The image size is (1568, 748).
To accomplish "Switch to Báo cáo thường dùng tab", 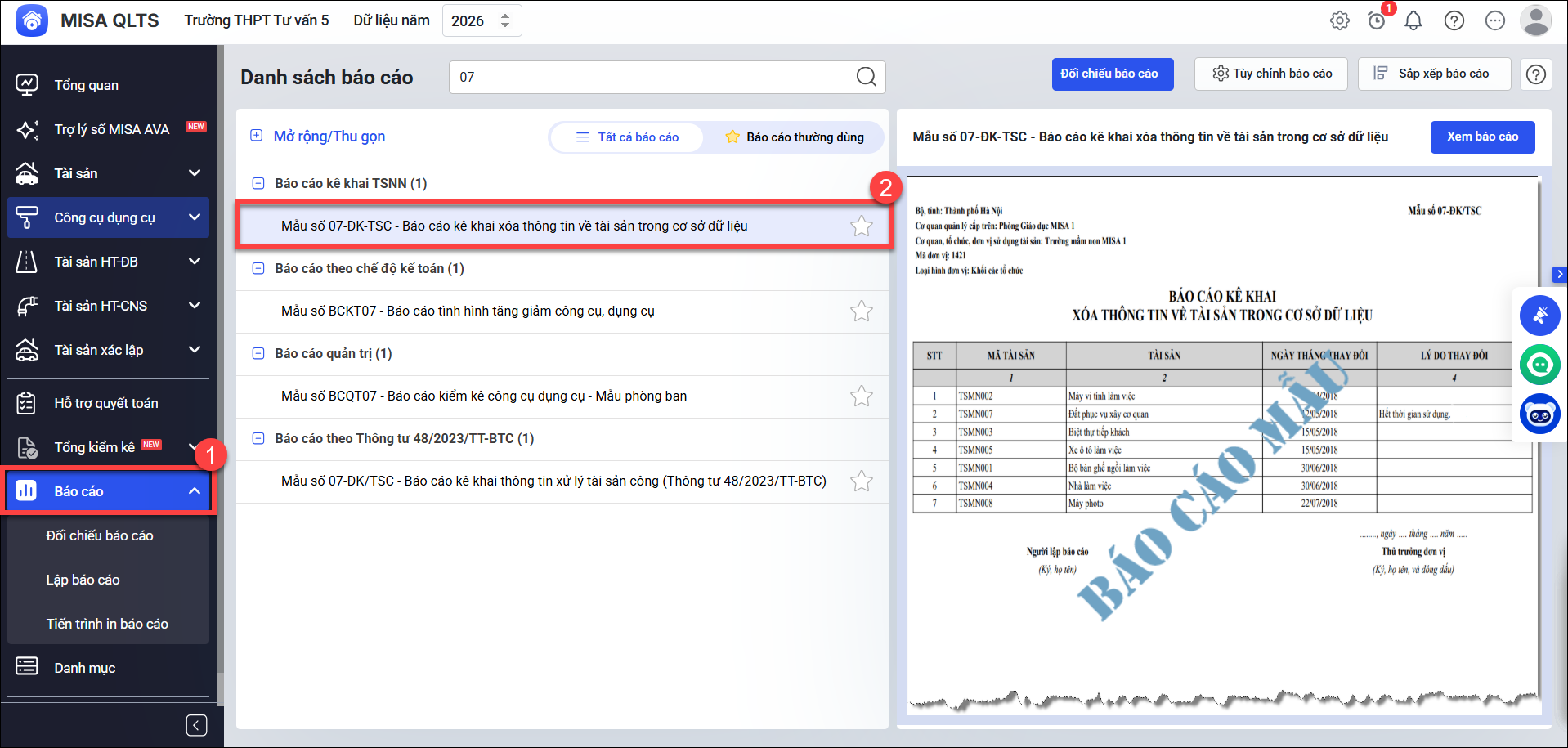I will 795,137.
